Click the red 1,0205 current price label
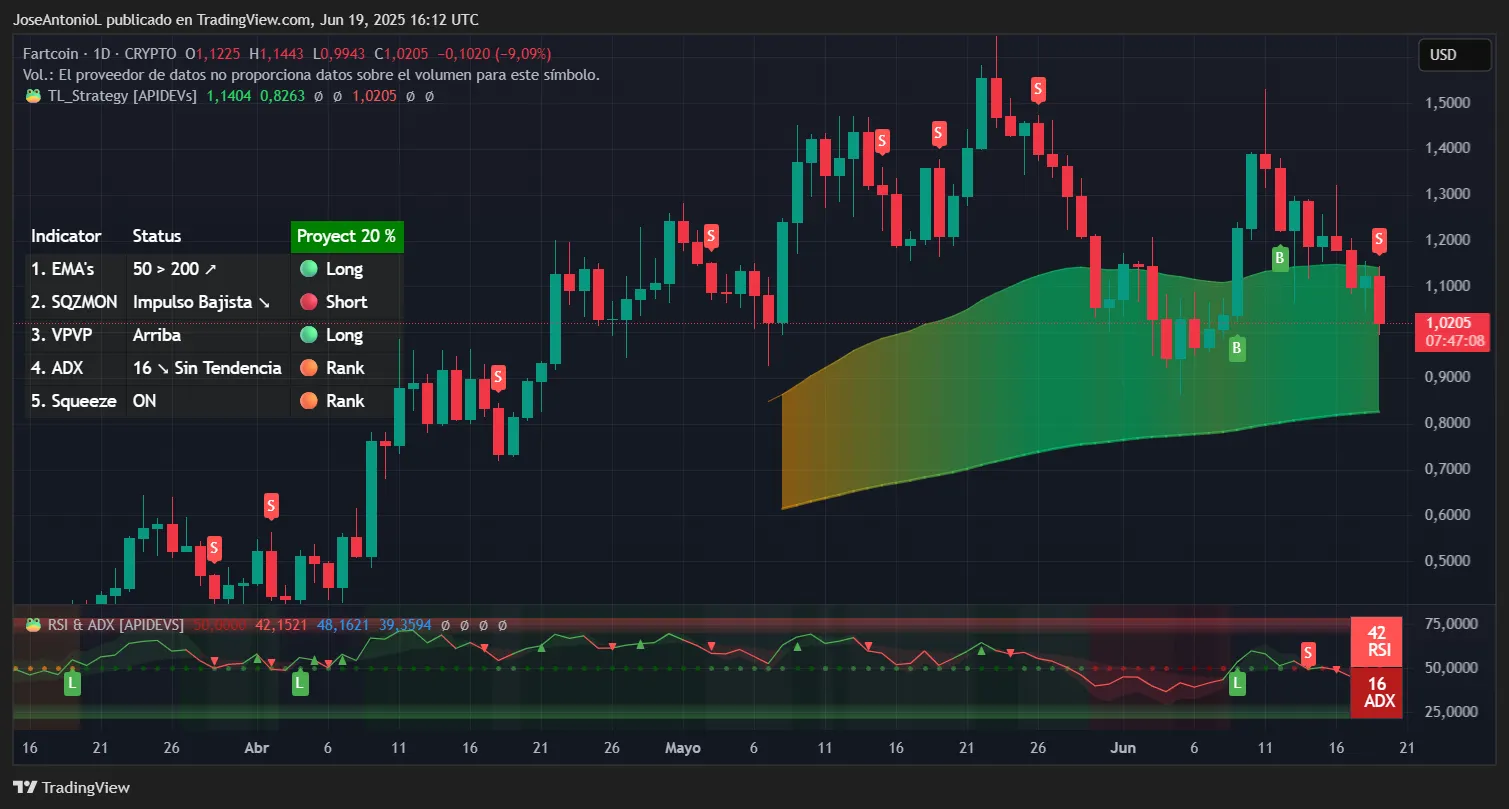The image size is (1509, 809). 1452,323
